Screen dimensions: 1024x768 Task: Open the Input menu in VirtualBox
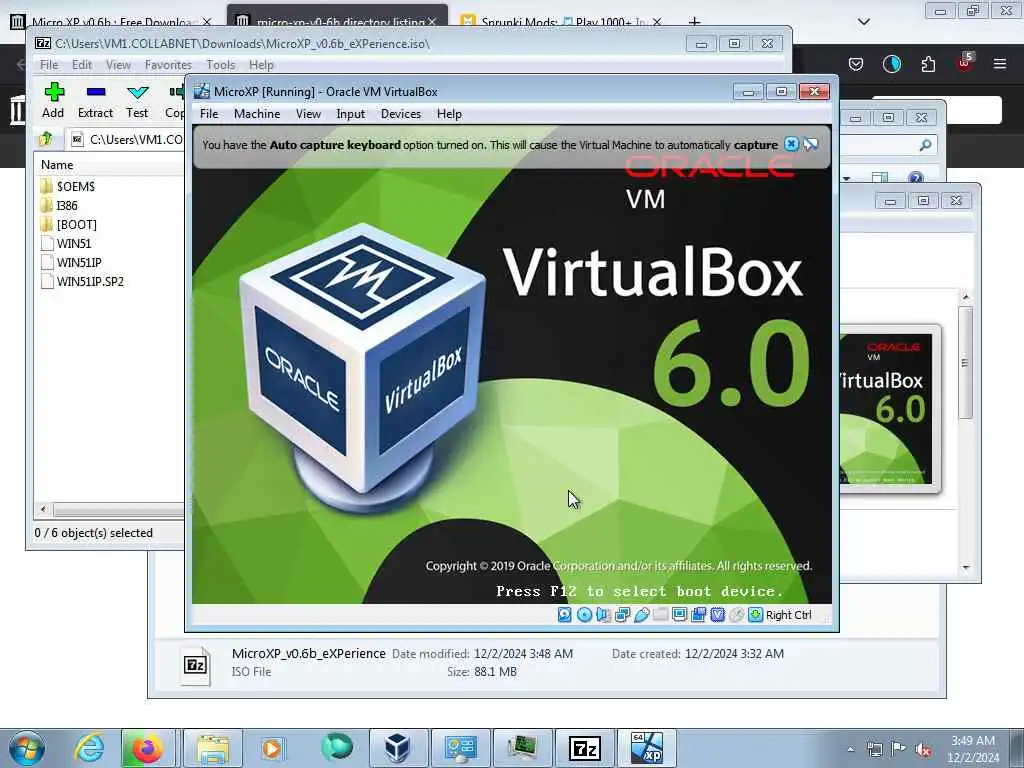pos(351,114)
